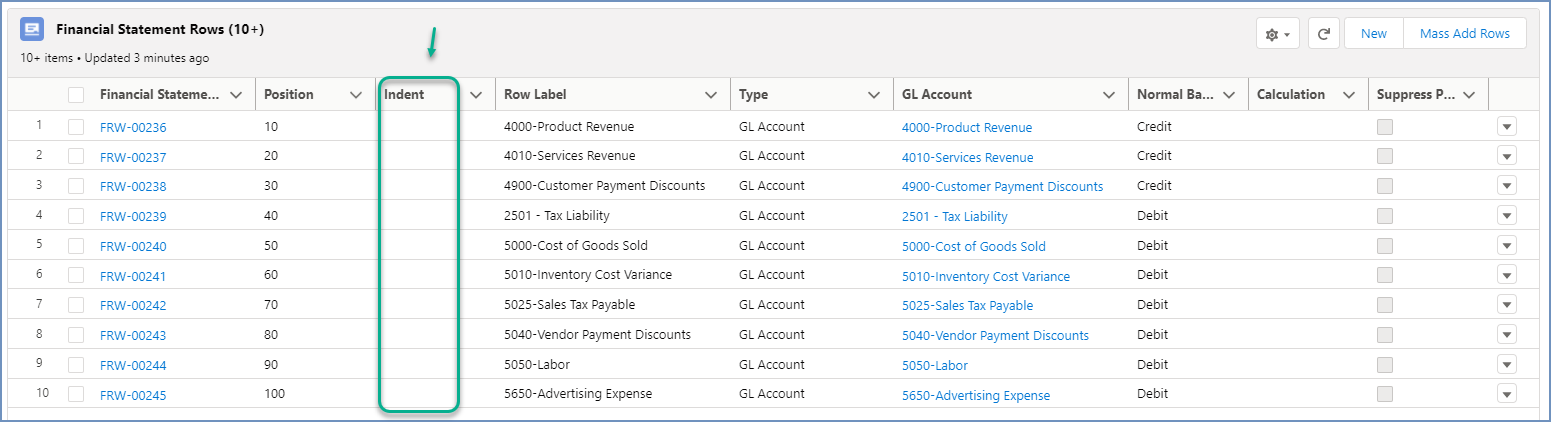
Task: Click the Mass Add Rows button
Action: [x=1464, y=34]
